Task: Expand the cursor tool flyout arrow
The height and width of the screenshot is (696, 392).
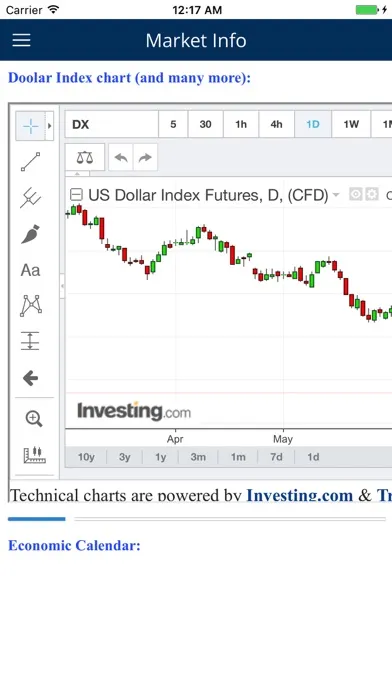Action: (49, 126)
